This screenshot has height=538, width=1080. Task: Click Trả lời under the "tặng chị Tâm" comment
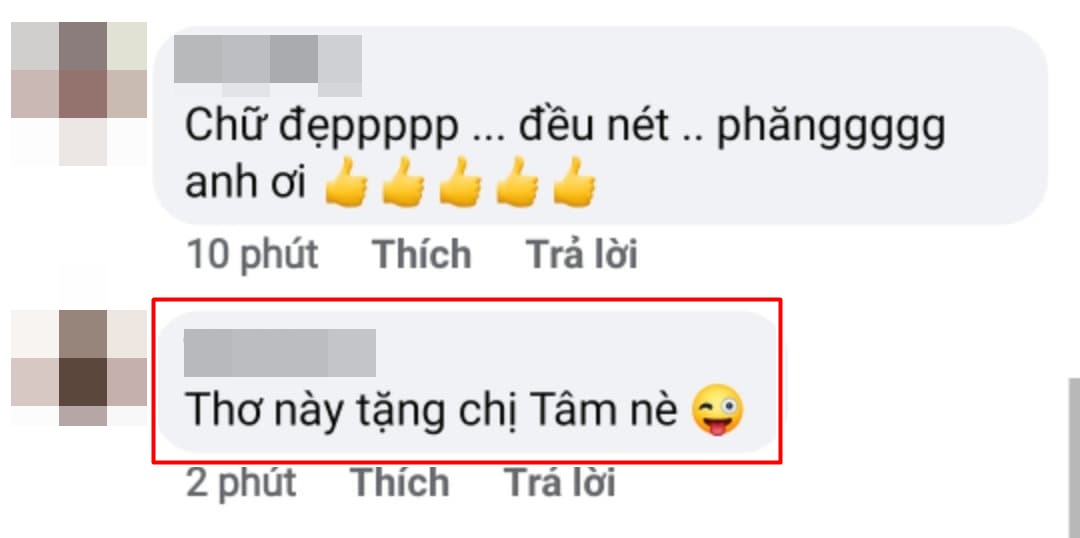[559, 482]
